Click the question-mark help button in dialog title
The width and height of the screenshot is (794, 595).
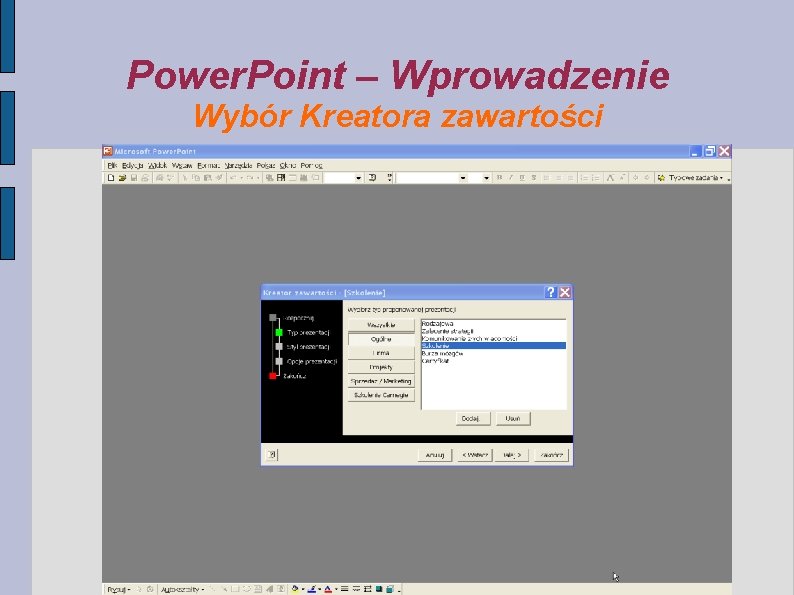(x=550, y=292)
